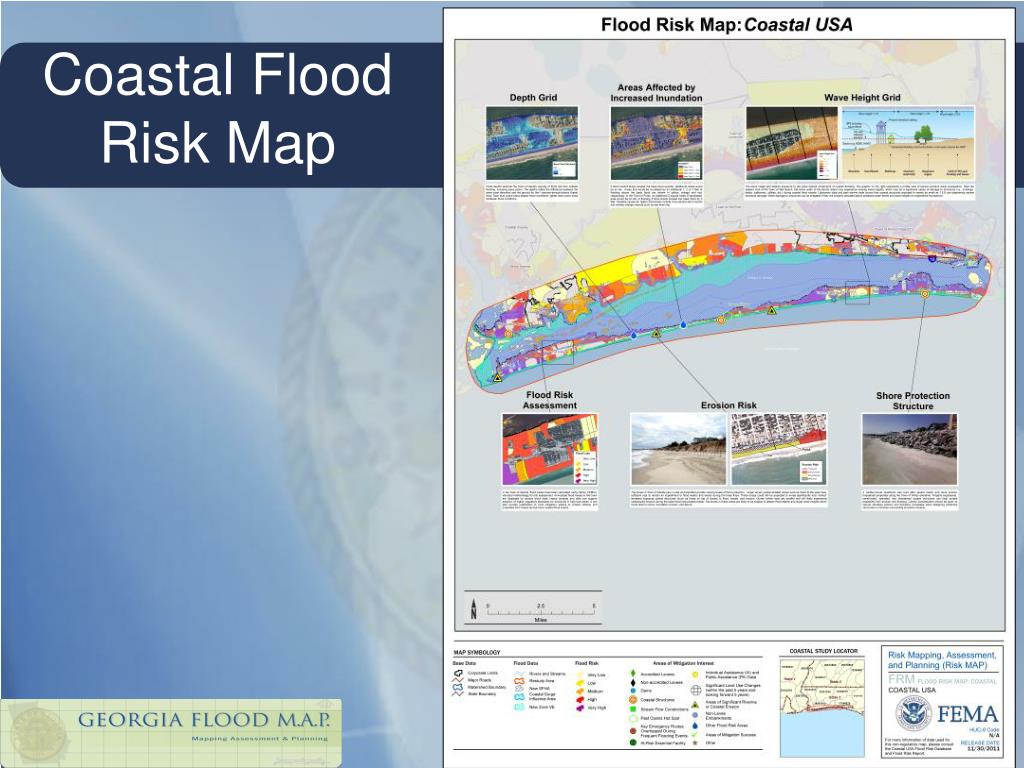Image resolution: width=1024 pixels, height=768 pixels.
Task: Click the Corporate Limits legend symbol
Action: 458,673
